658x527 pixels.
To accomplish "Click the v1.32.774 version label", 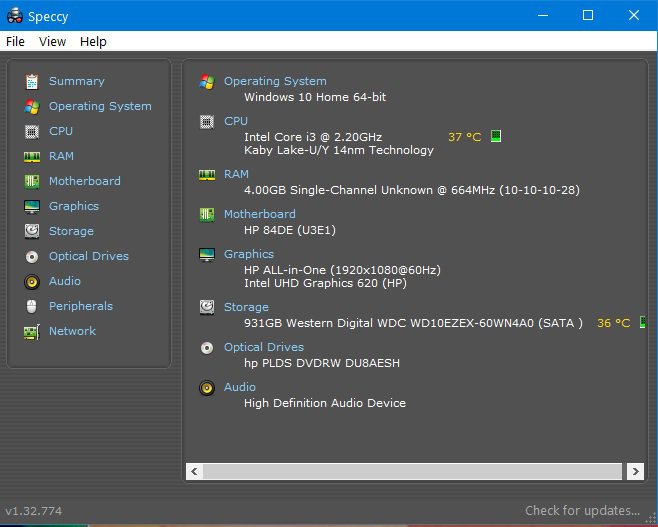I will point(34,511).
